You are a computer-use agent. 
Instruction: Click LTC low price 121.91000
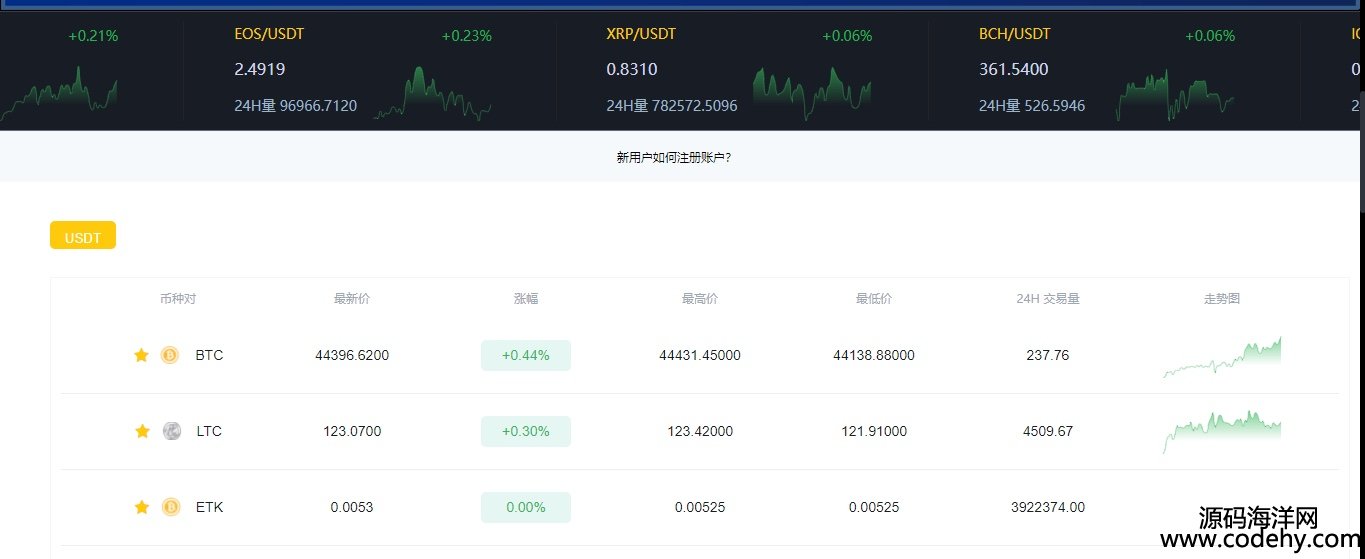[874, 431]
